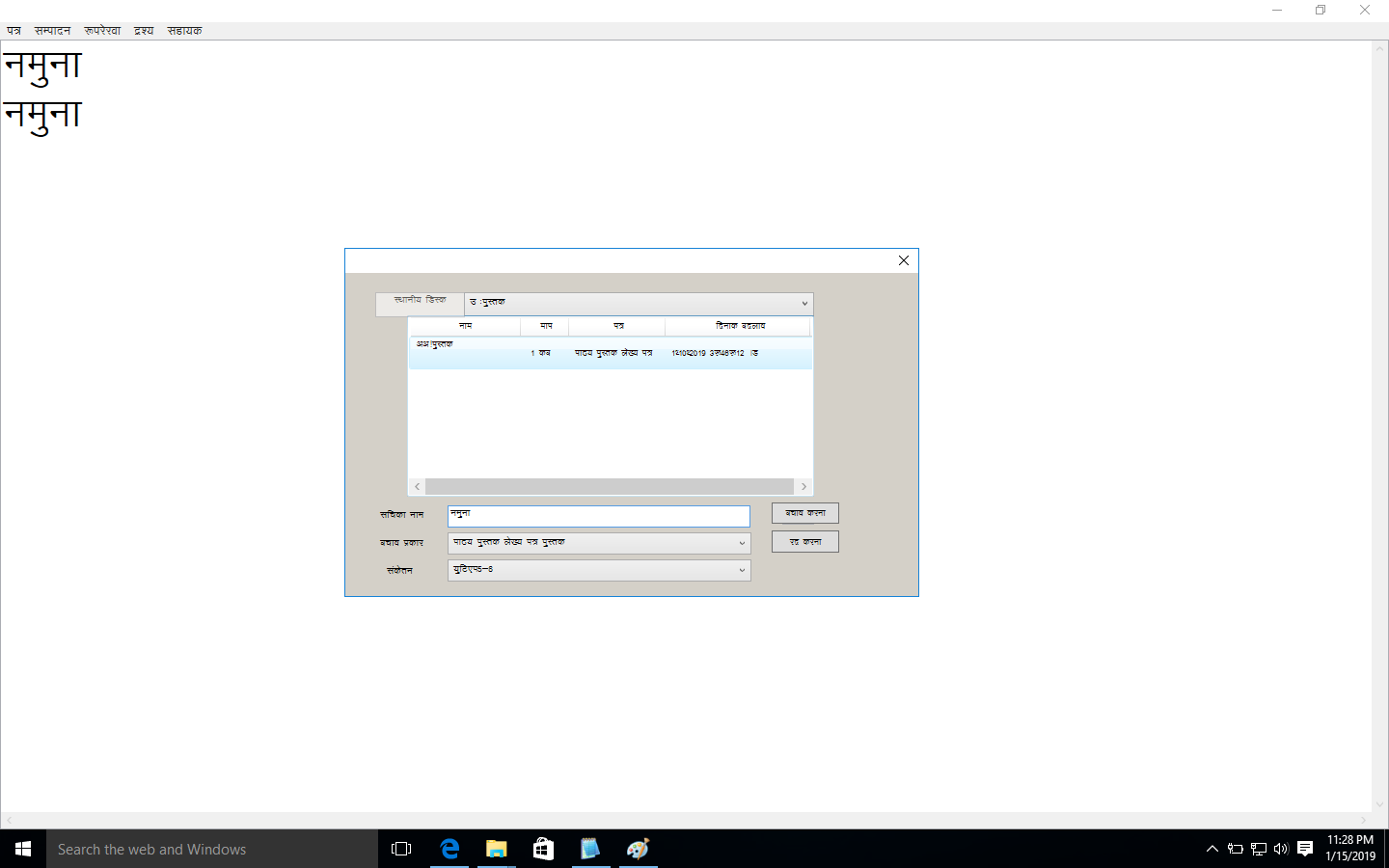The height and width of the screenshot is (868, 1389).
Task: Expand the encoding dropdown showing UTF-8
Action: (x=741, y=570)
